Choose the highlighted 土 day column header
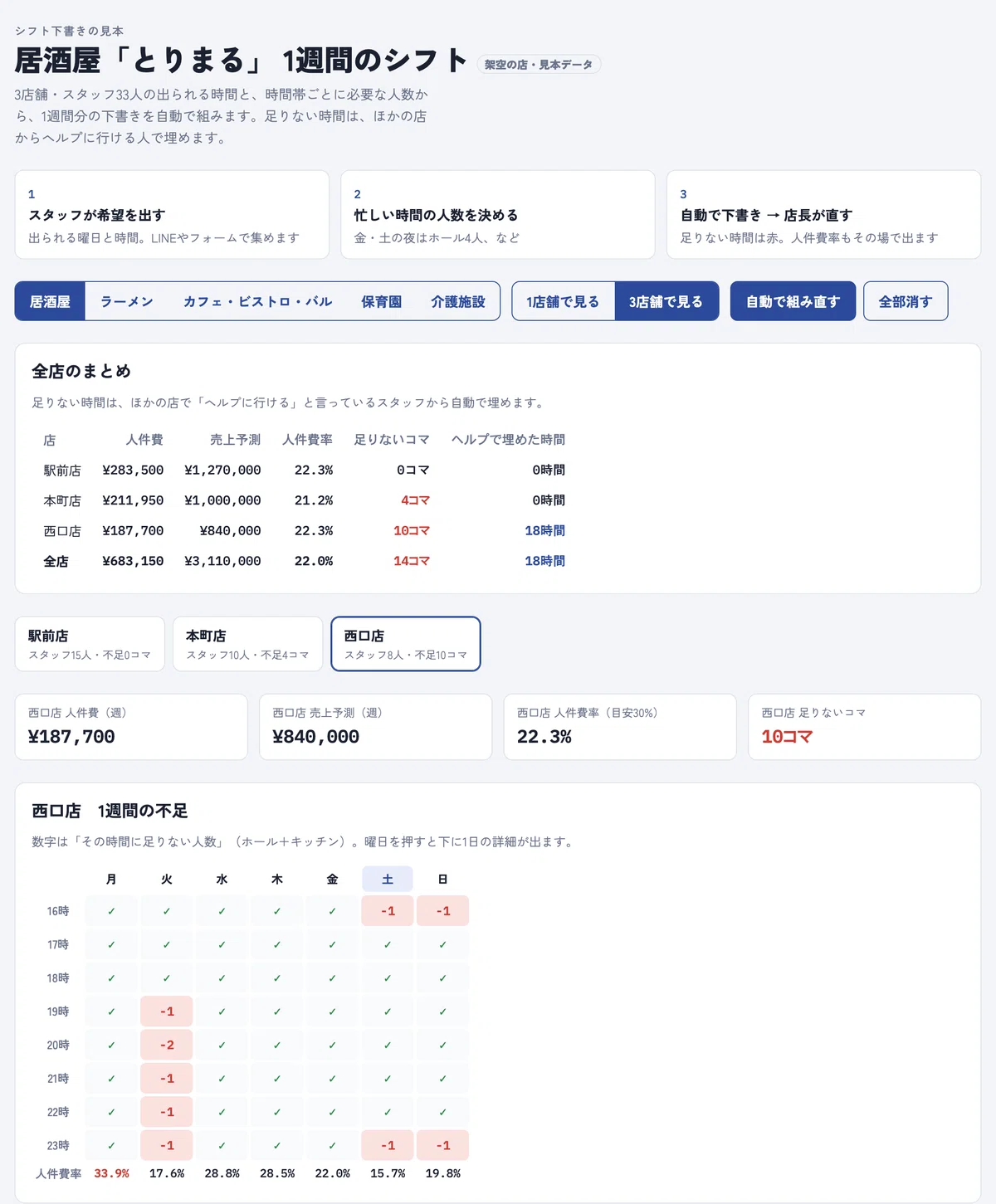 (x=388, y=880)
